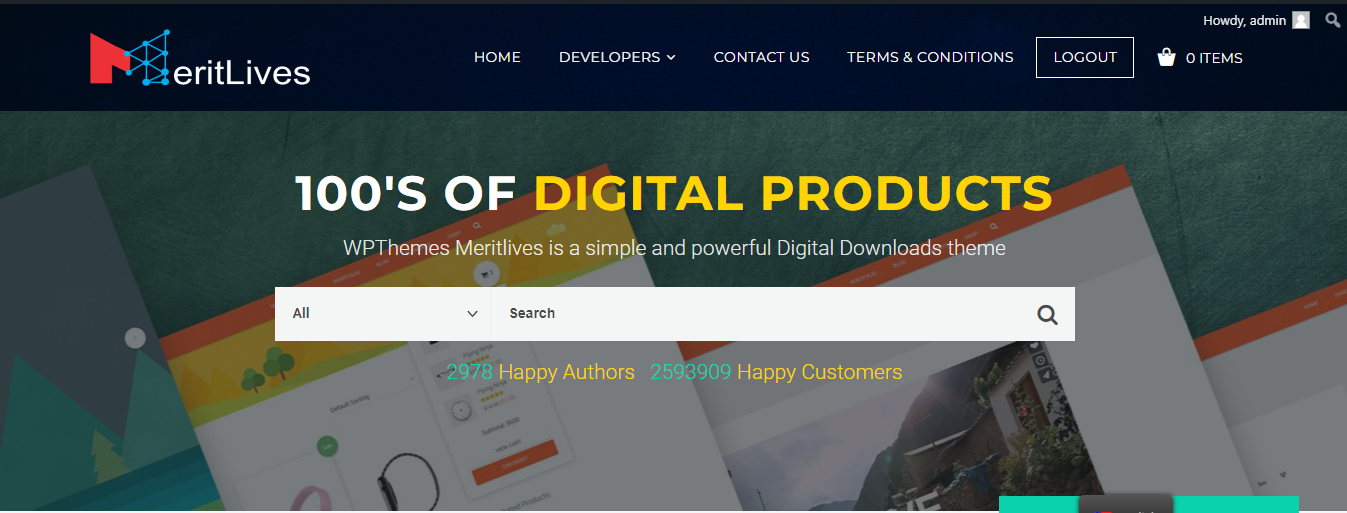Go to the Home page

pos(497,57)
